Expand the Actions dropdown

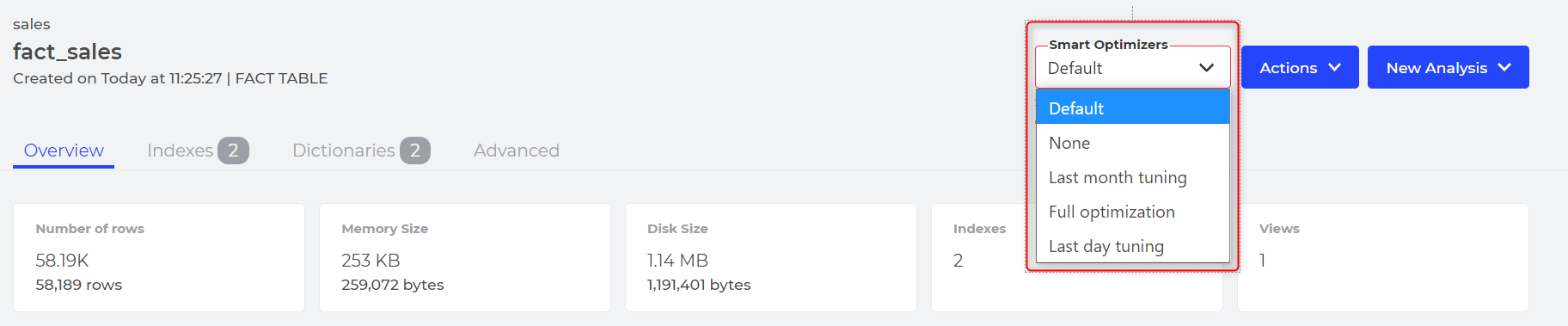[1300, 67]
